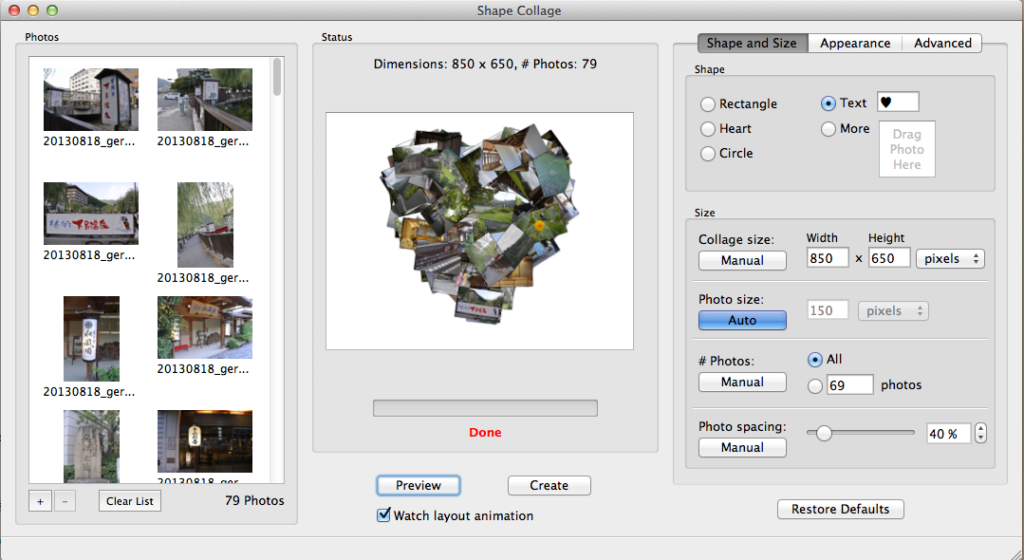This screenshot has height=560, width=1024.
Task: Add photos with the plus button
Action: click(x=40, y=501)
